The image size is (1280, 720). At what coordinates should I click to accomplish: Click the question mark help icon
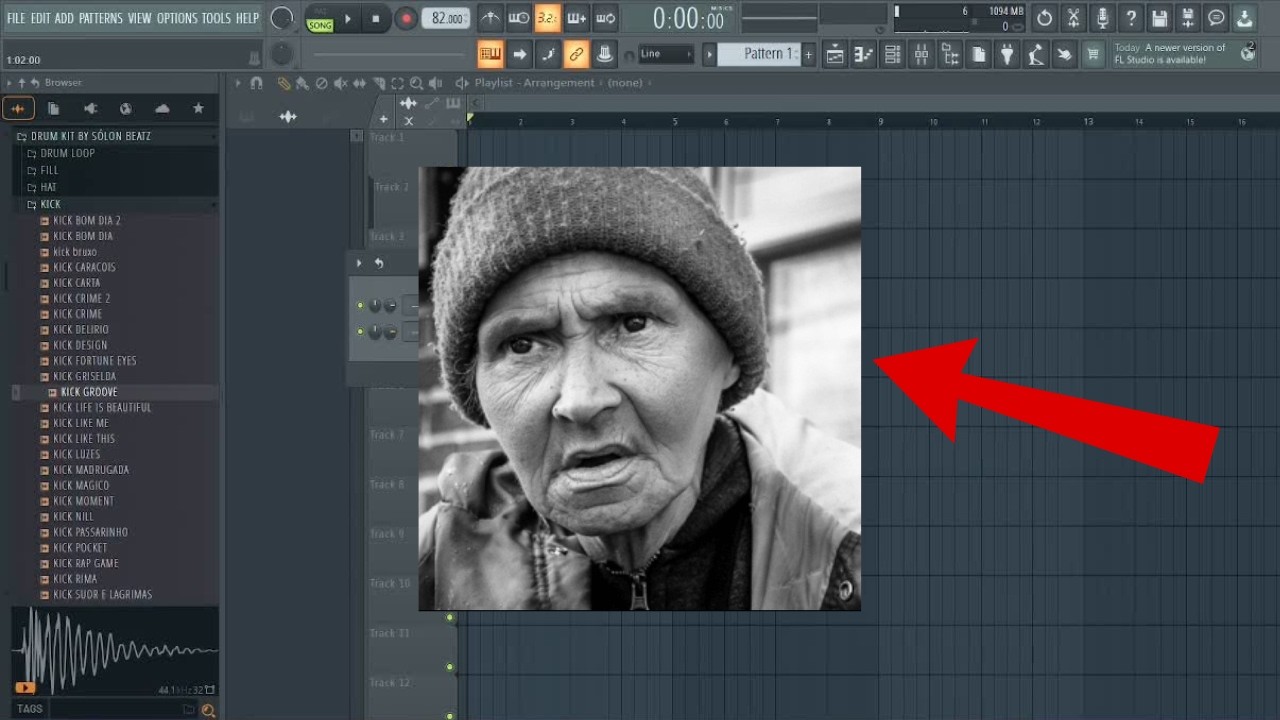click(1130, 18)
